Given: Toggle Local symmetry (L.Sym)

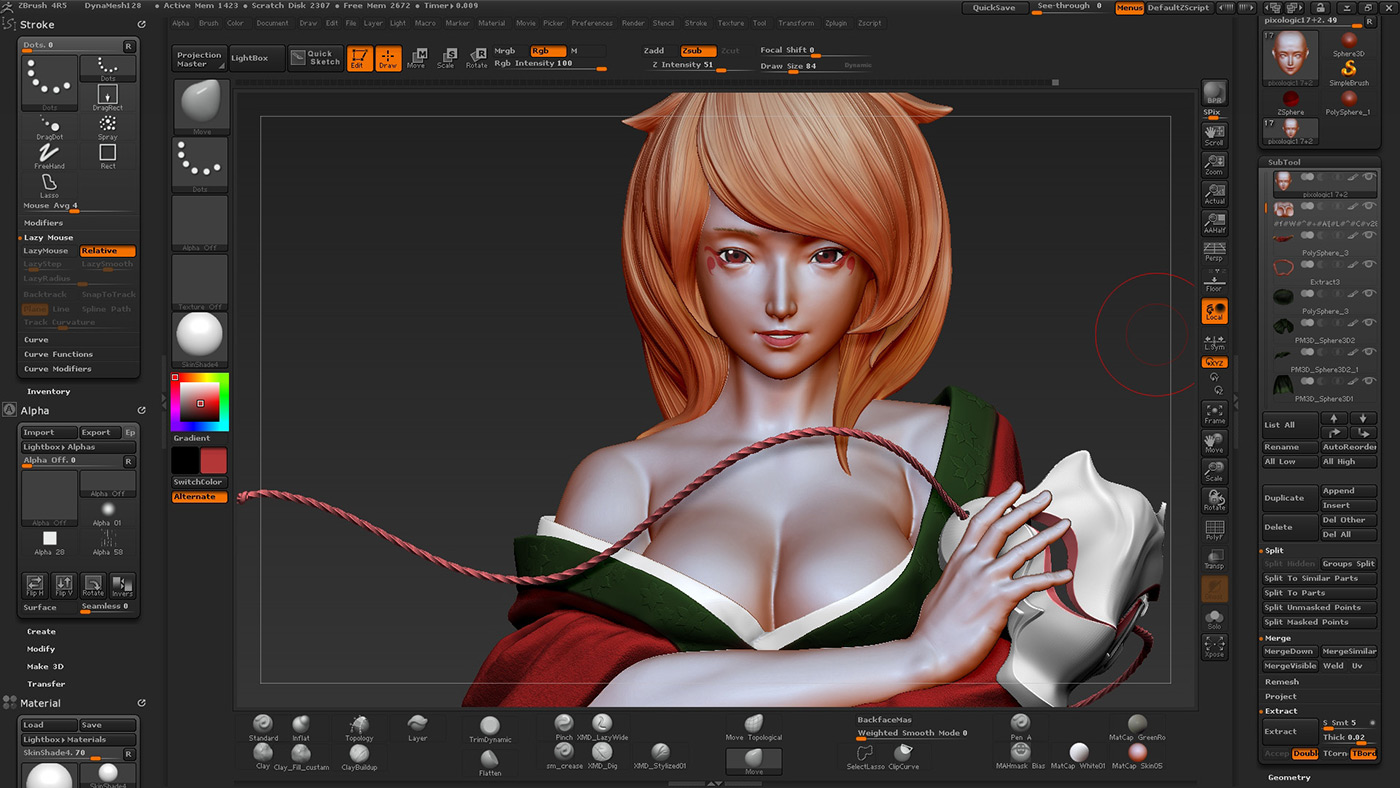Looking at the screenshot, I should pos(1214,341).
